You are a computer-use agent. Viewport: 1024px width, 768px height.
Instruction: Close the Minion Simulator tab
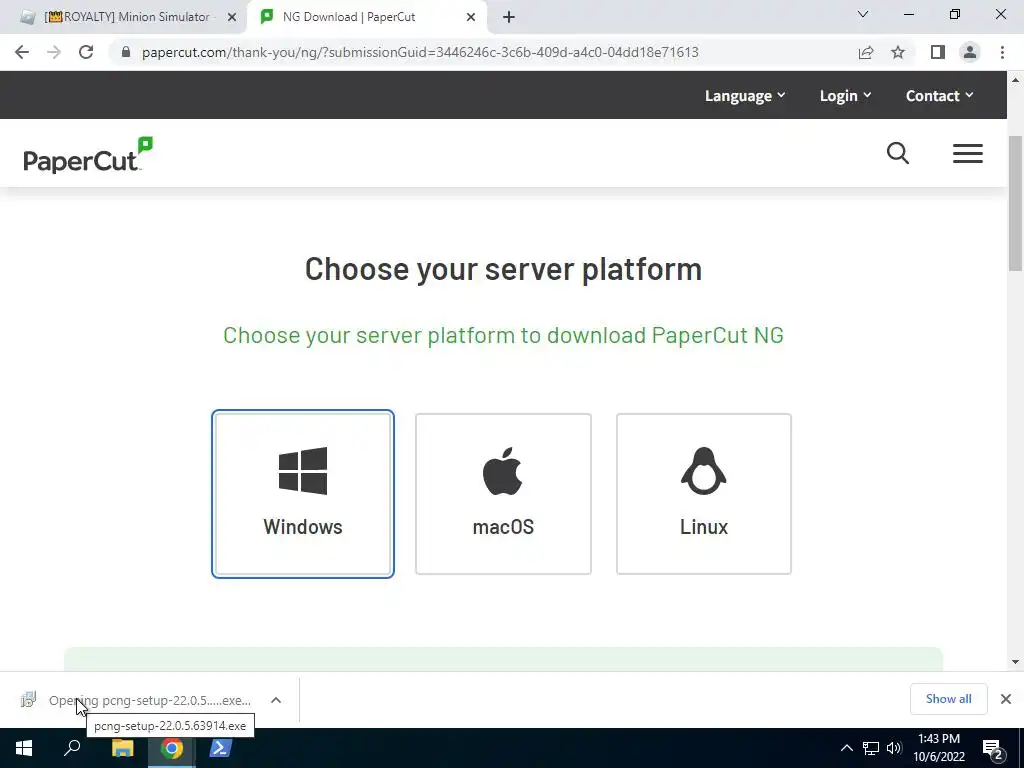(232, 17)
